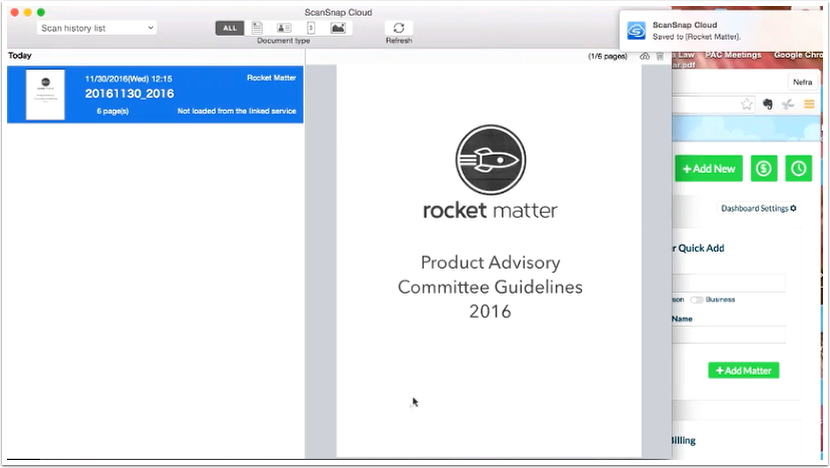This screenshot has height=468, width=830.
Task: Select the 20161130_2016 scan entry
Action: (155, 95)
